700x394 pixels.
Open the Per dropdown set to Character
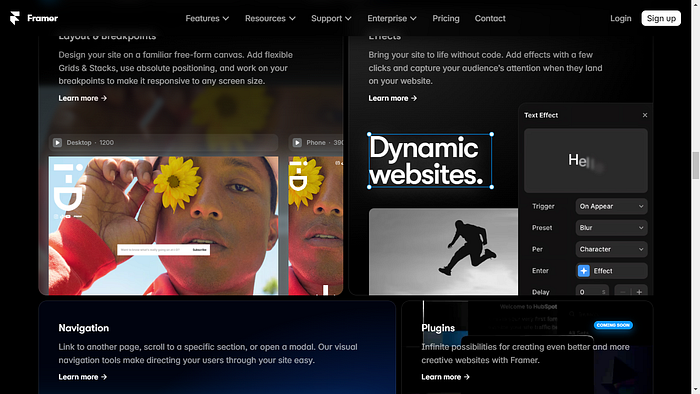click(x=611, y=249)
